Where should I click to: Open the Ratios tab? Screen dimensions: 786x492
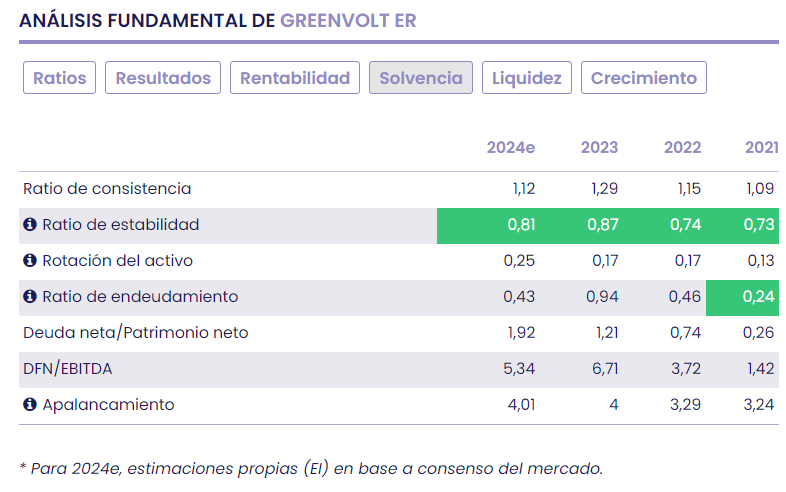point(60,78)
